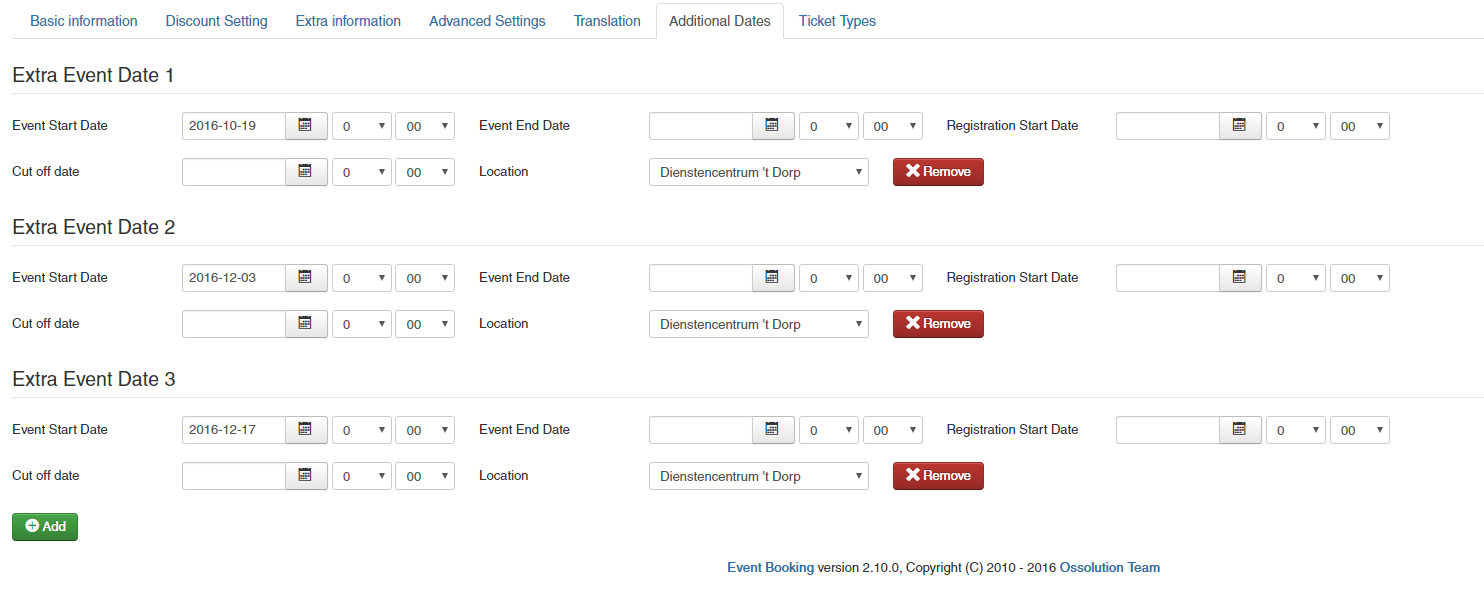Follow the Ossolution Team link
Viewport: 1484px width, 591px height.
point(1109,567)
